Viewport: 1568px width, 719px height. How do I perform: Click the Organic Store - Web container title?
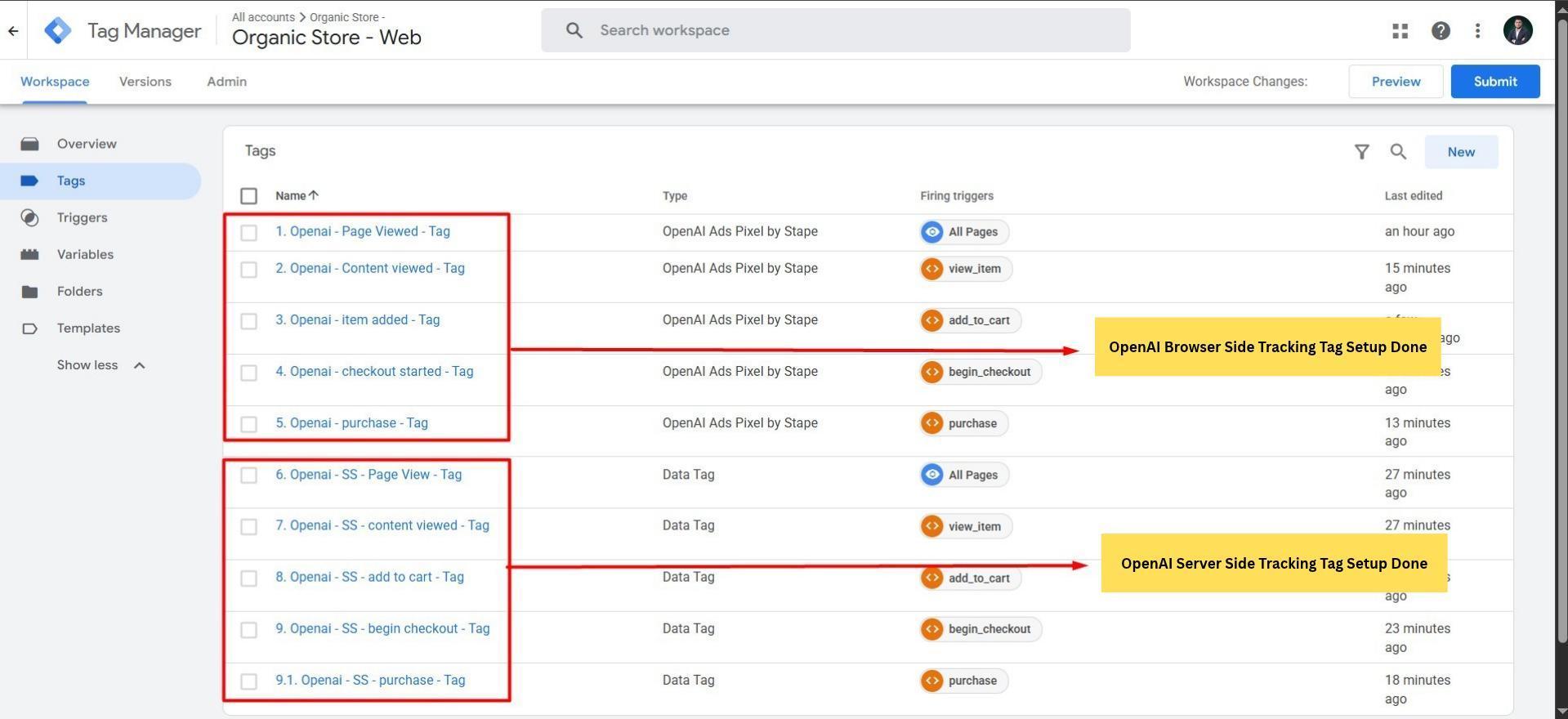click(326, 38)
